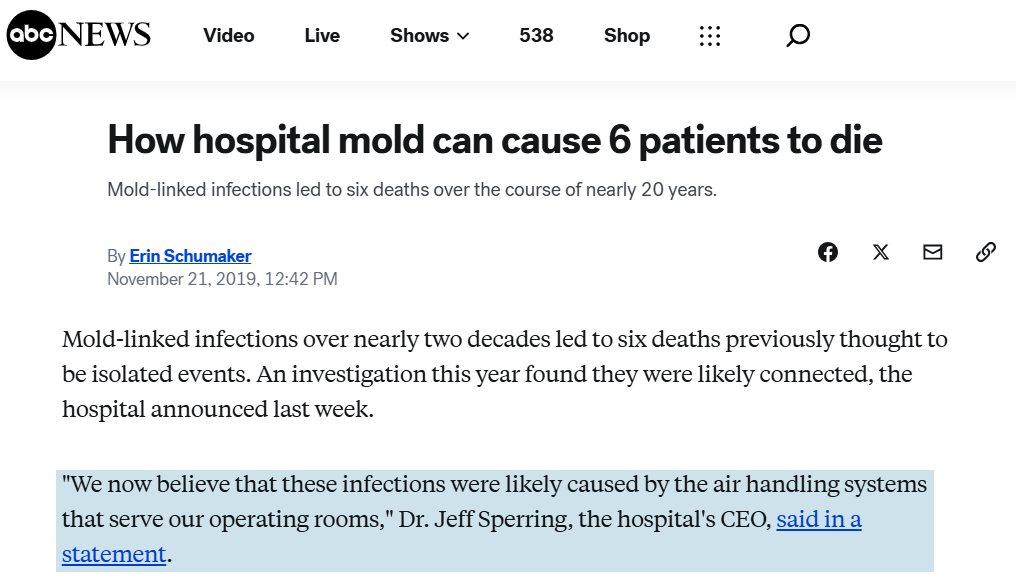This screenshot has height=582, width=1016.
Task: Go to ABC News homepage via the logo
Action: (78, 35)
